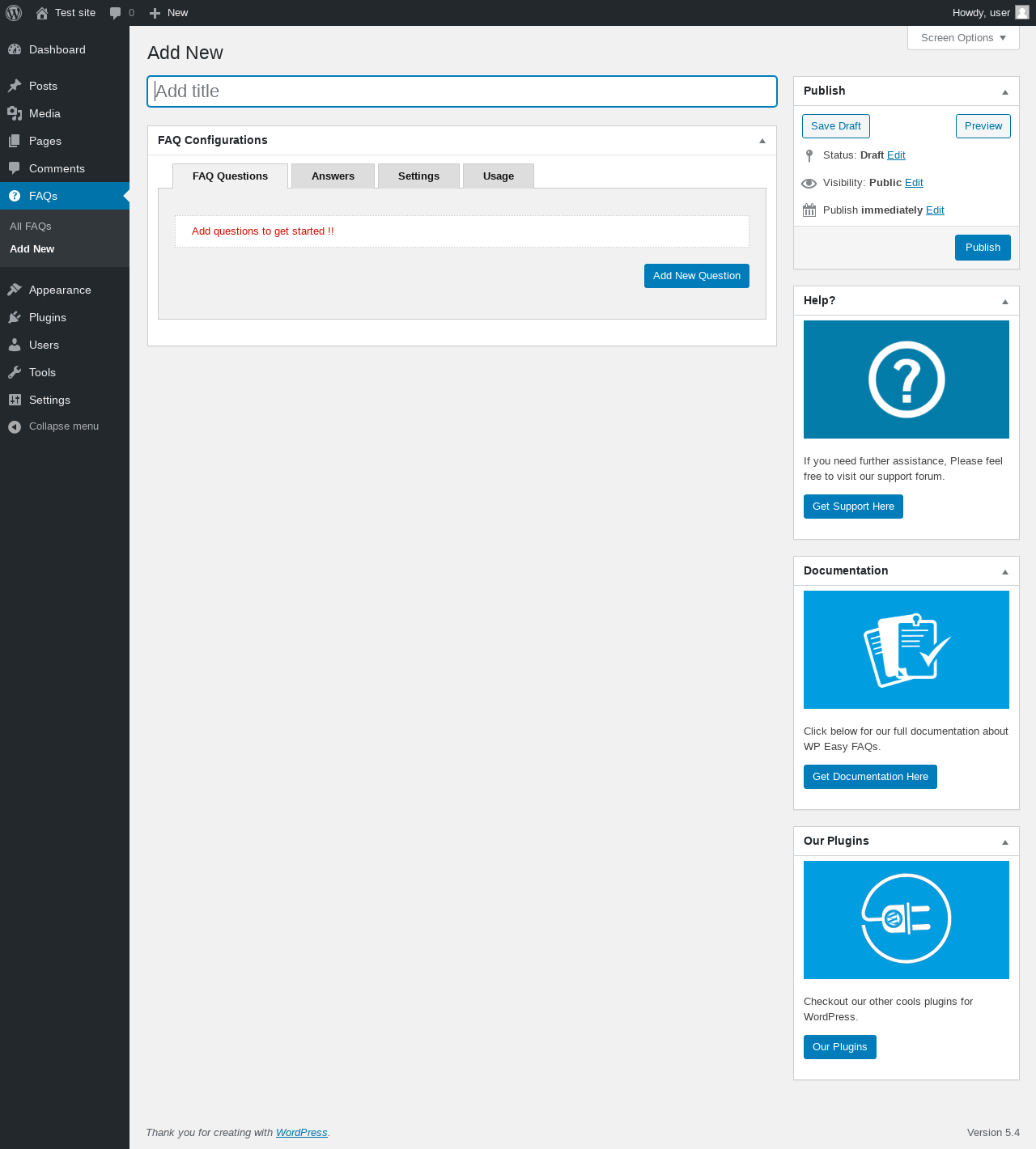Switch to the FAQ Questions tab

pyautogui.click(x=231, y=176)
